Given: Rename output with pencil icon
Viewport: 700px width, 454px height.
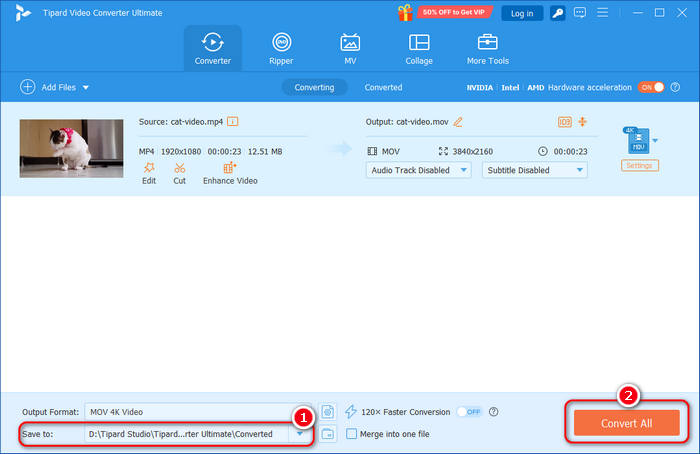Looking at the screenshot, I should click(458, 121).
